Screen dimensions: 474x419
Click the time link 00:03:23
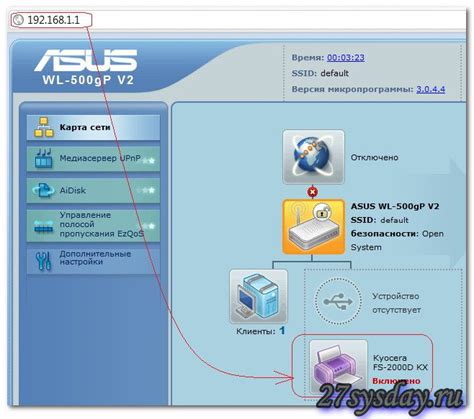(346, 58)
